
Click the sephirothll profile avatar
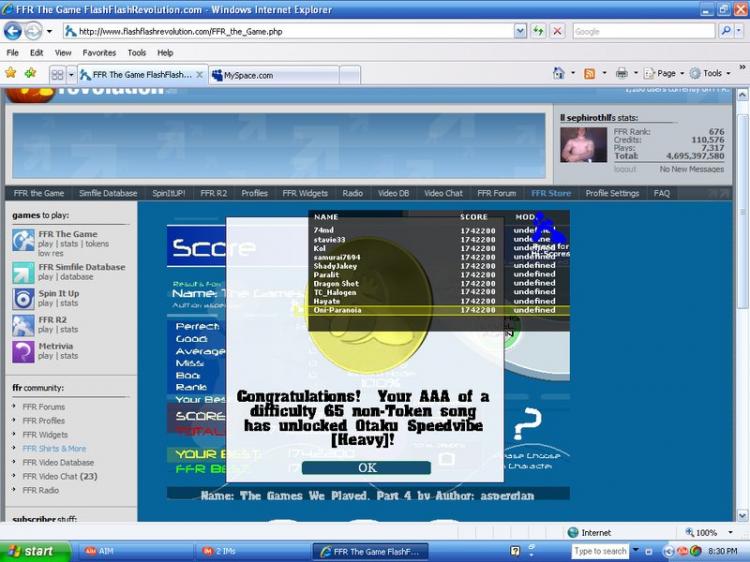click(x=582, y=144)
